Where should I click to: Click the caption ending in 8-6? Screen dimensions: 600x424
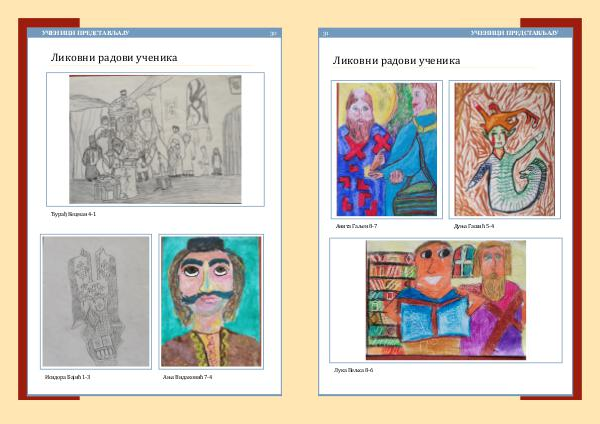(x=354, y=370)
